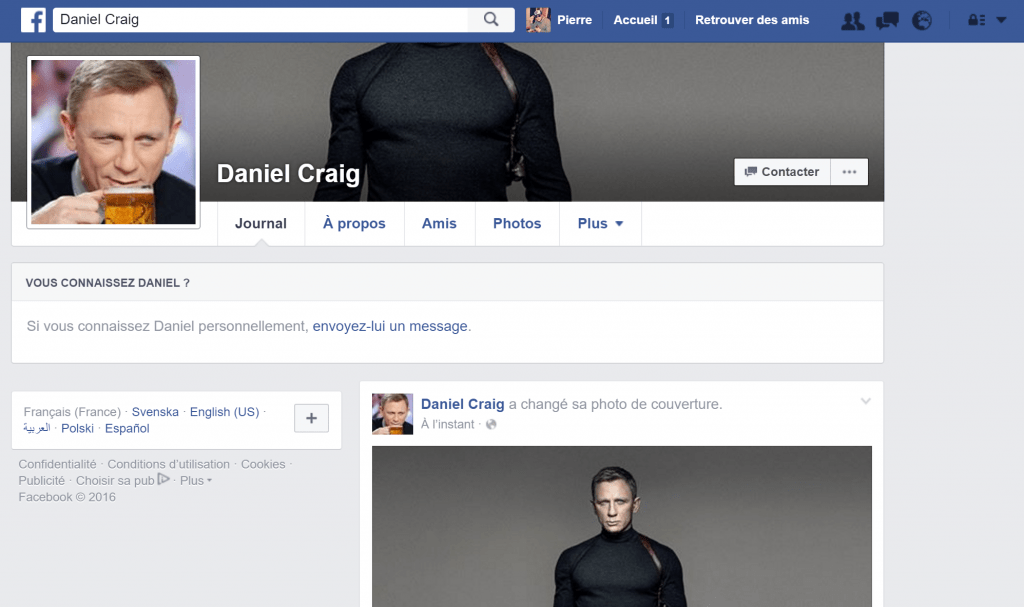Click the Facebook logo icon

click(33, 20)
